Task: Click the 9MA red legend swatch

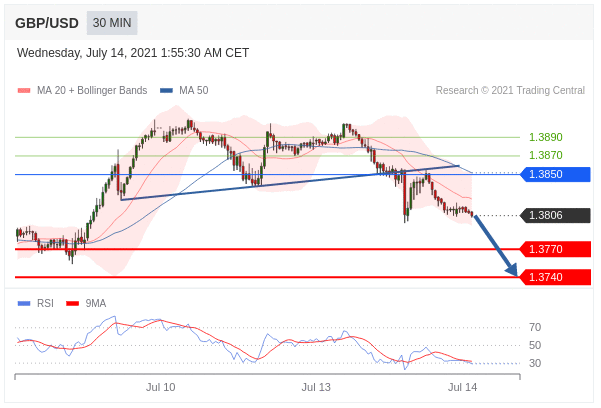Action: [72, 303]
